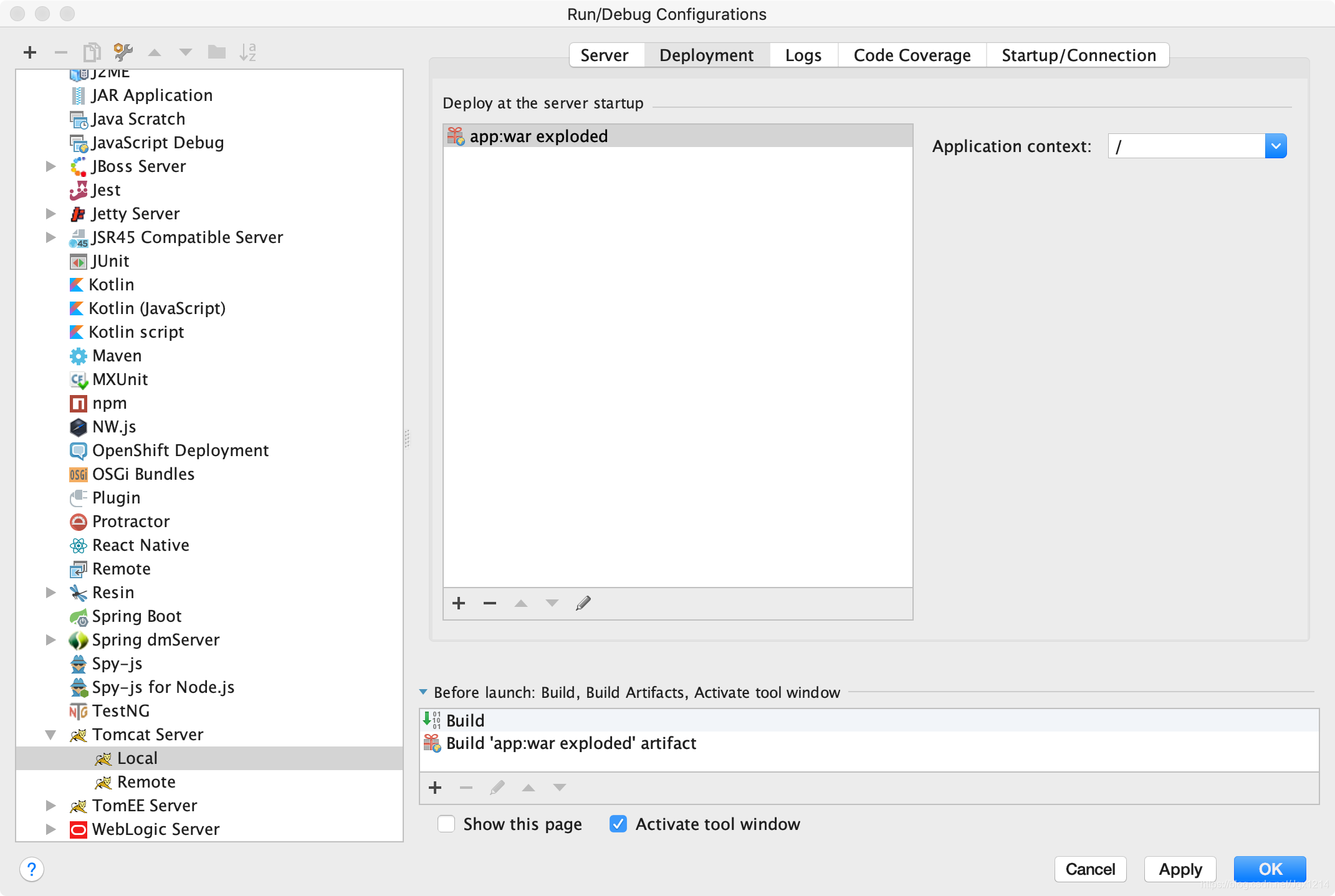The height and width of the screenshot is (896, 1335).
Task: Select Build 'app:war exploded' artifact task
Action: coord(869,743)
